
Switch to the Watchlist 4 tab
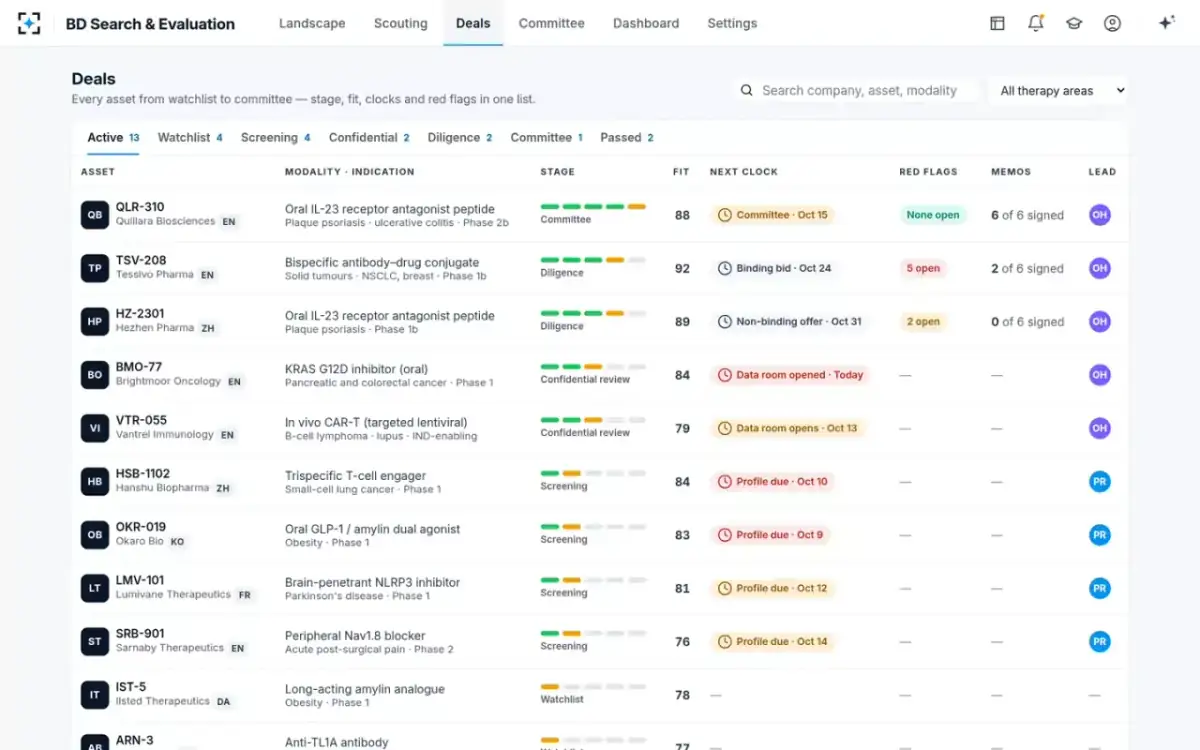coord(190,138)
